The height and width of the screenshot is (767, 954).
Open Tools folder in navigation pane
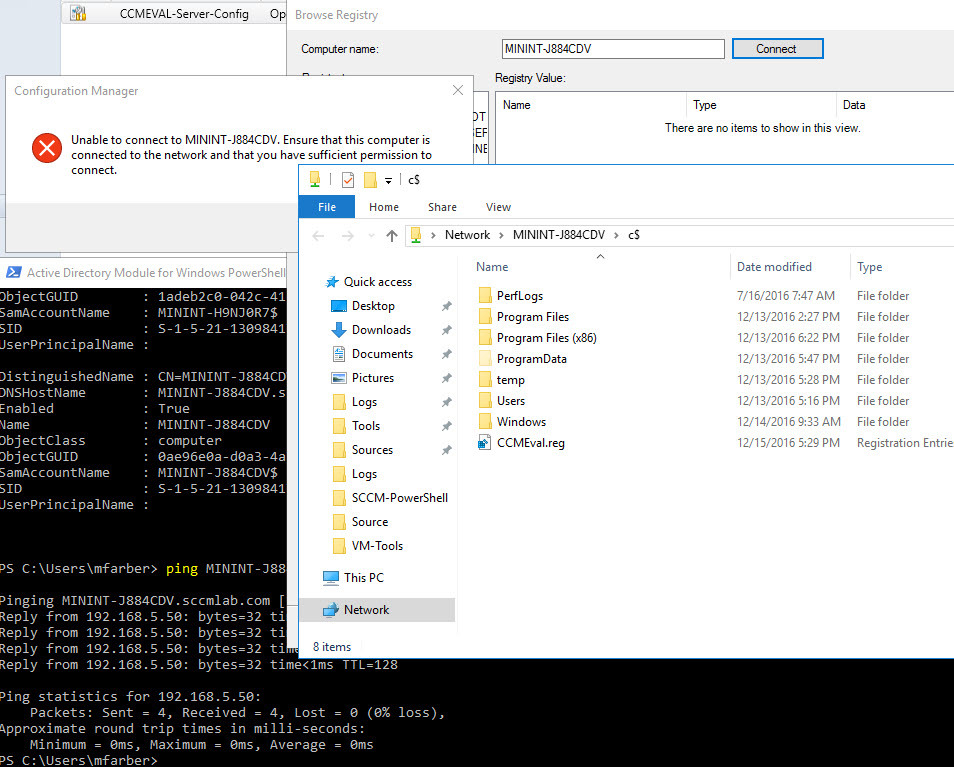(x=366, y=426)
